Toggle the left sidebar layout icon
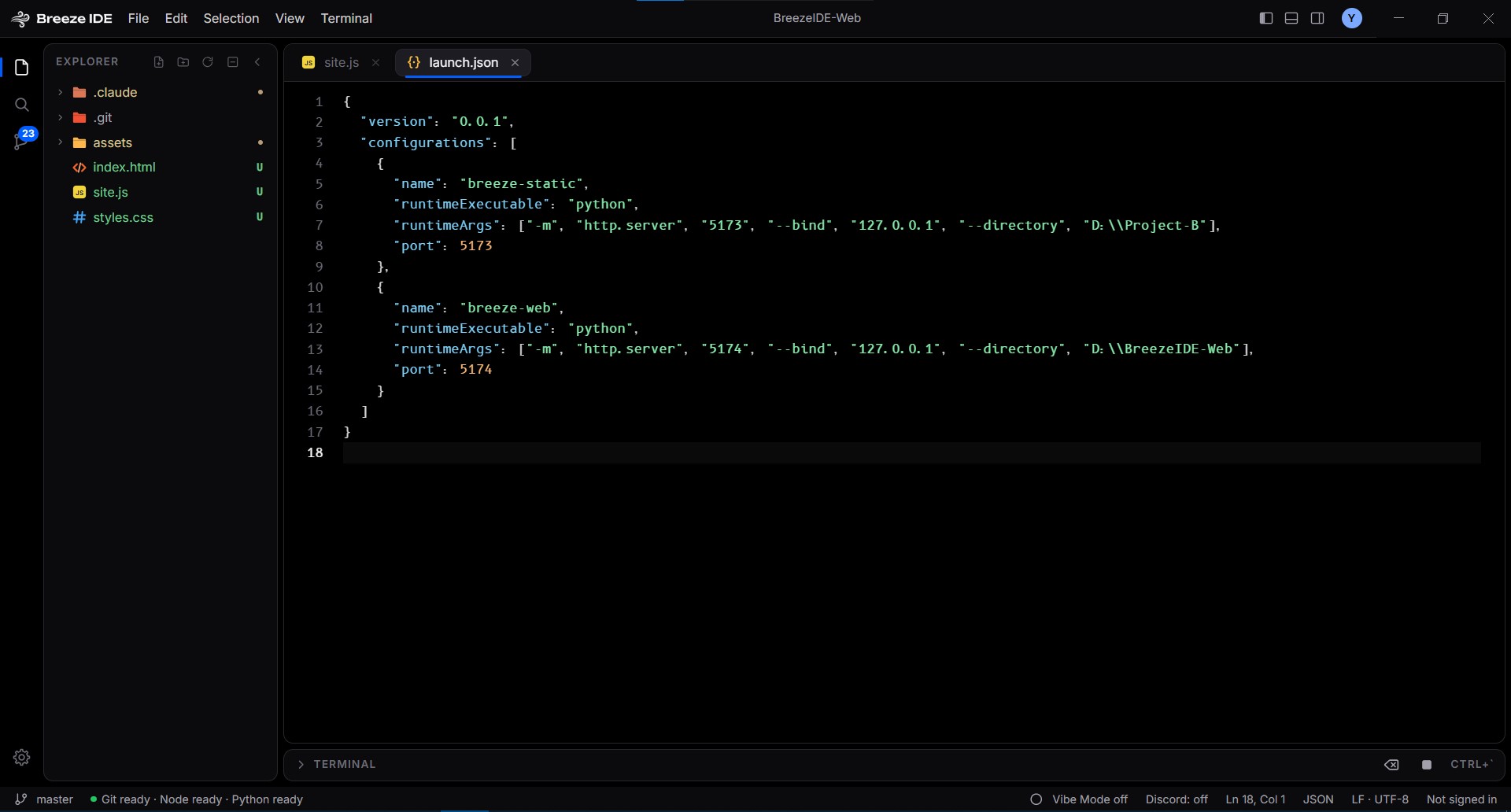Image resolution: width=1511 pixels, height=812 pixels. (x=1266, y=18)
